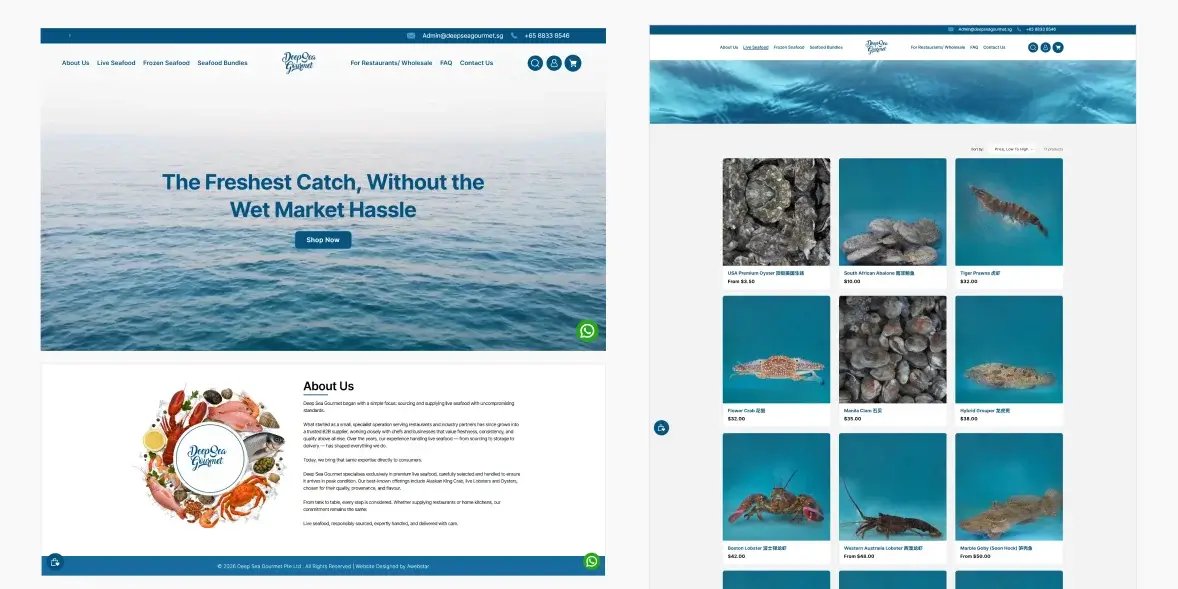Click phone number +65 8833 8546 on homepage
The height and width of the screenshot is (589, 1178).
coord(547,35)
